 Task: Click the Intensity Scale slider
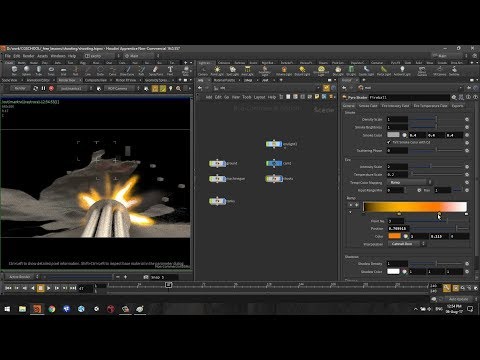[436, 166]
